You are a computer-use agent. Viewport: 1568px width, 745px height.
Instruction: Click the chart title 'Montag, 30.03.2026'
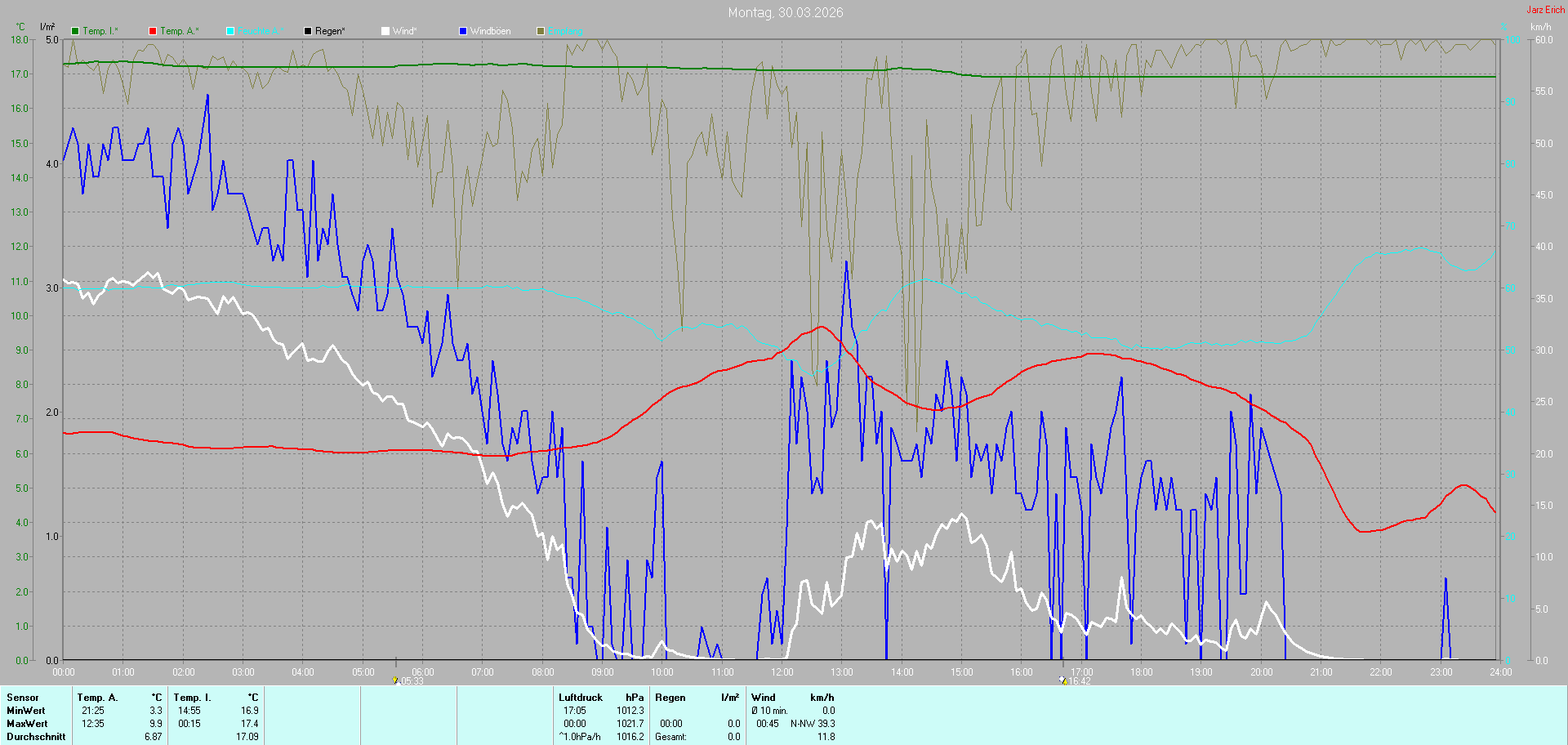786,12
